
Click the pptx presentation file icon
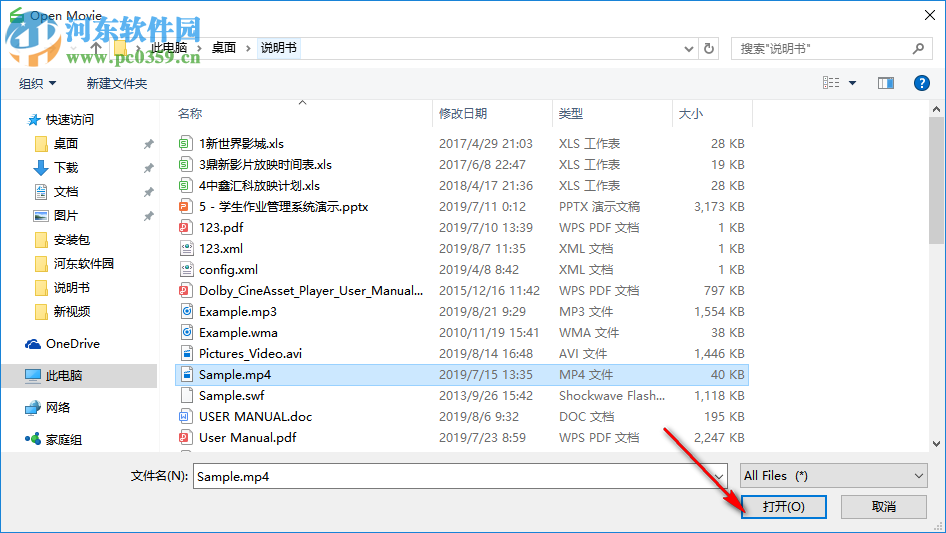[x=185, y=206]
